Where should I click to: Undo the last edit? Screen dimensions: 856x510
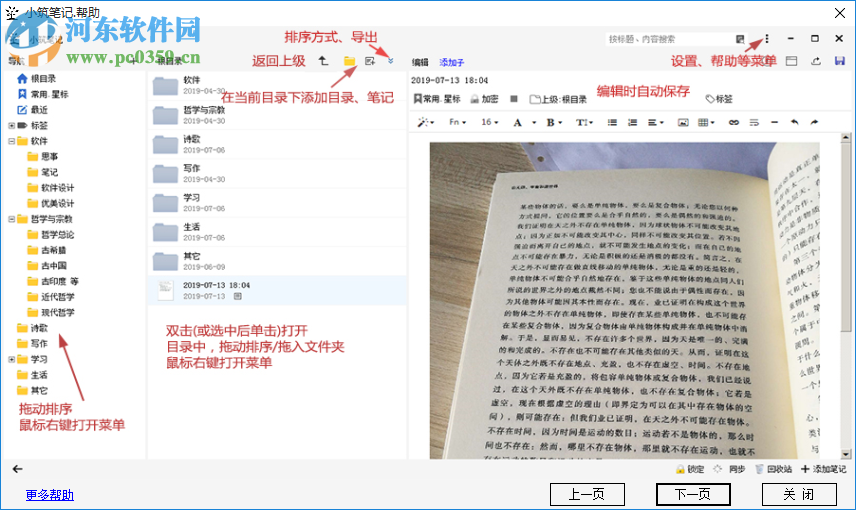pyautogui.click(x=794, y=122)
